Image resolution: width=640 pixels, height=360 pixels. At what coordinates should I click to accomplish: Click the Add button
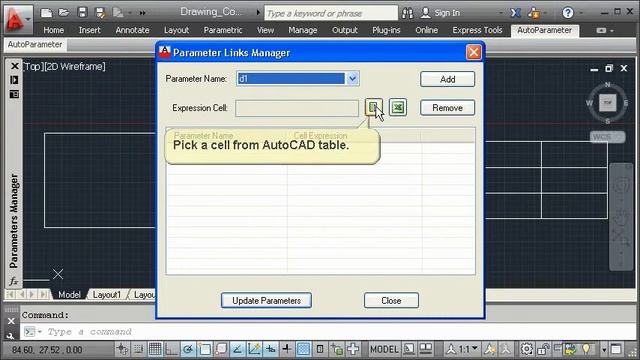(x=447, y=79)
